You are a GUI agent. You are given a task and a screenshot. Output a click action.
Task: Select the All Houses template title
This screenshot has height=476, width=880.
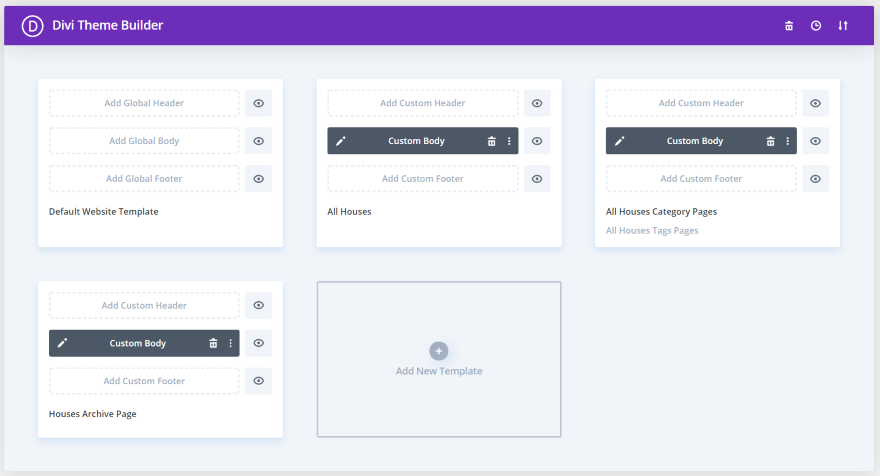click(349, 212)
